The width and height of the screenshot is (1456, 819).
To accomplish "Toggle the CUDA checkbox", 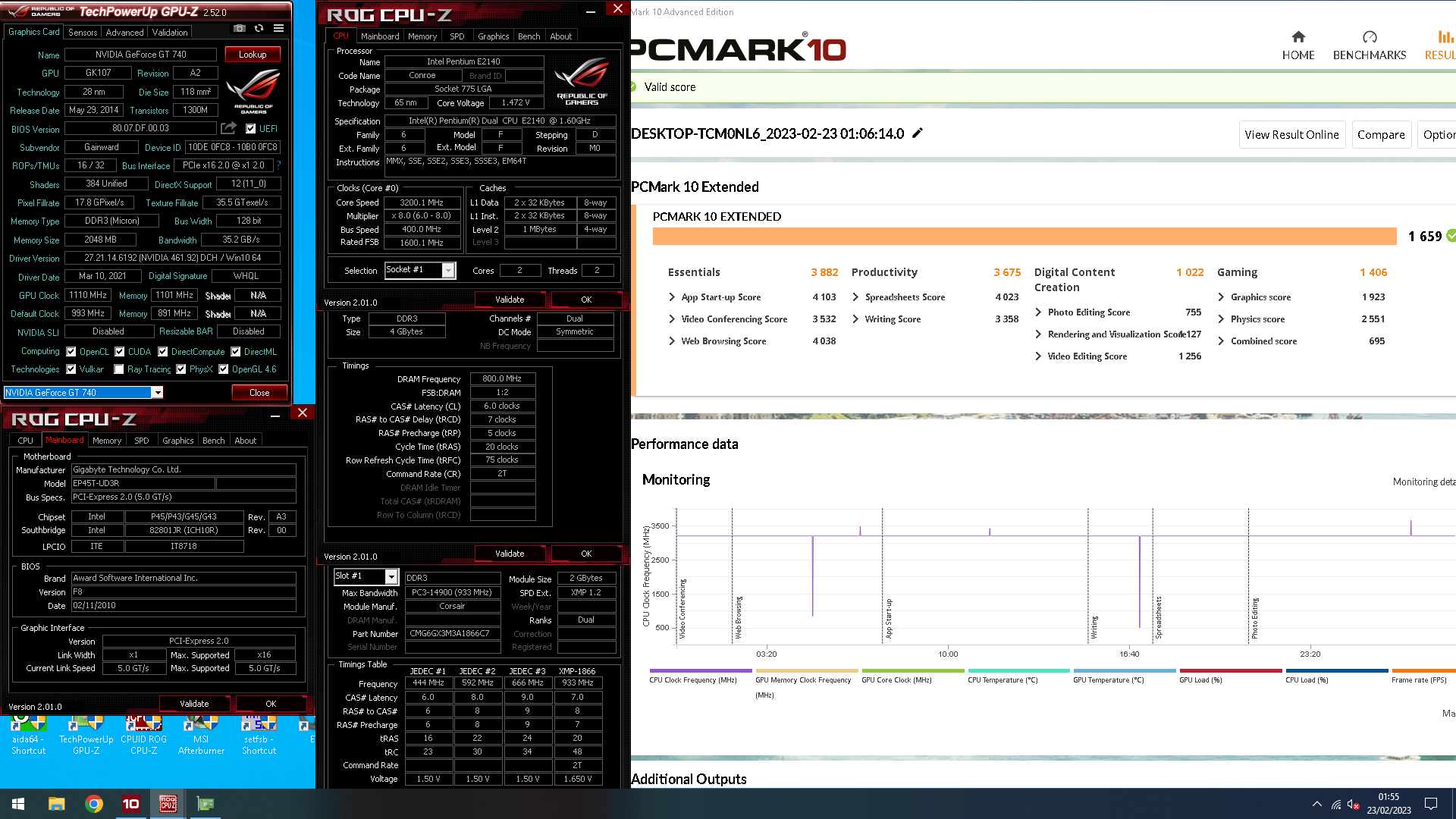I will [120, 352].
